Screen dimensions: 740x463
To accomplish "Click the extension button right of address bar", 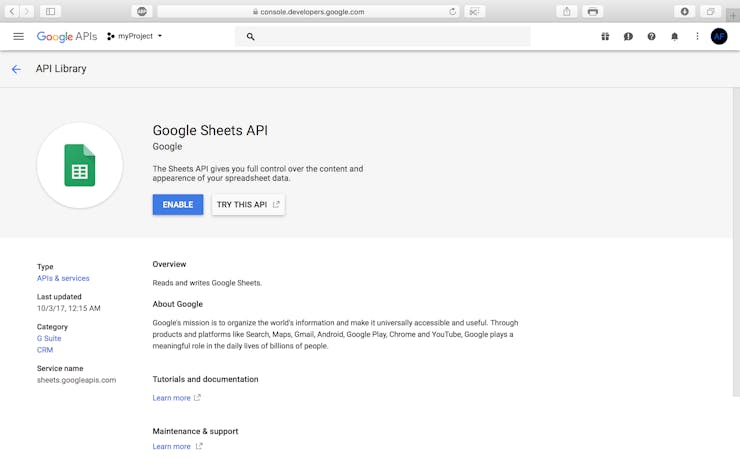I will tap(474, 11).
